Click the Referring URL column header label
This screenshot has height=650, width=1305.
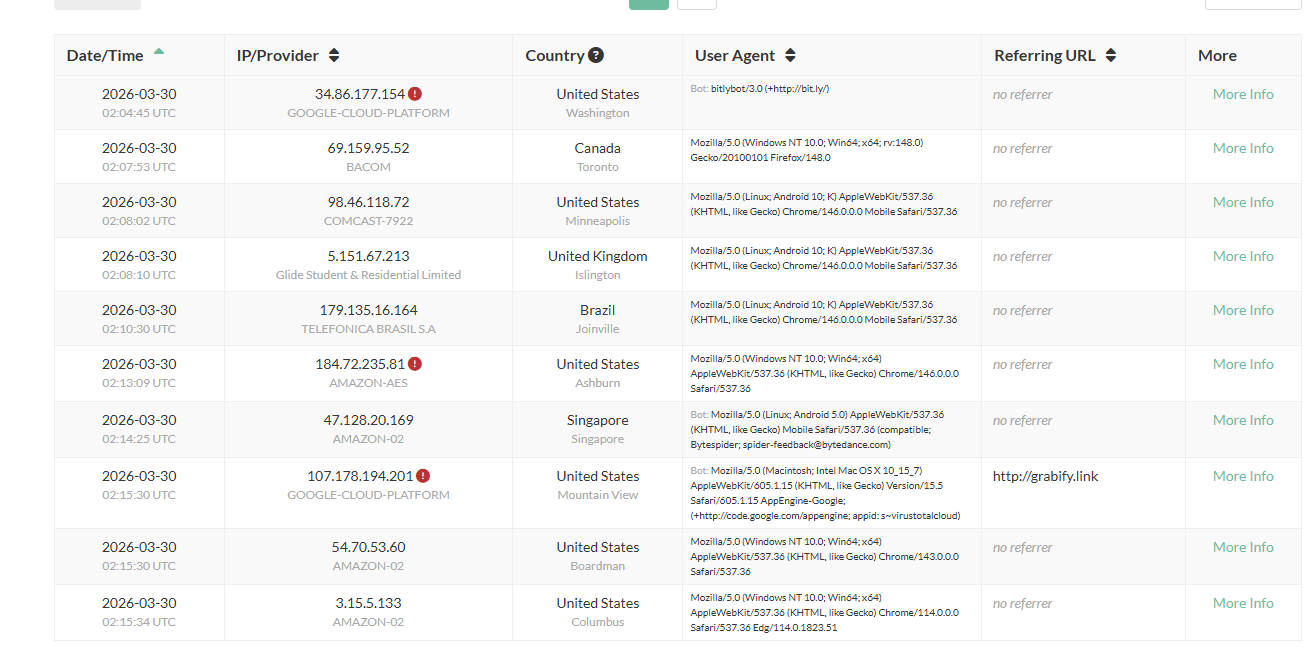[1045, 56]
